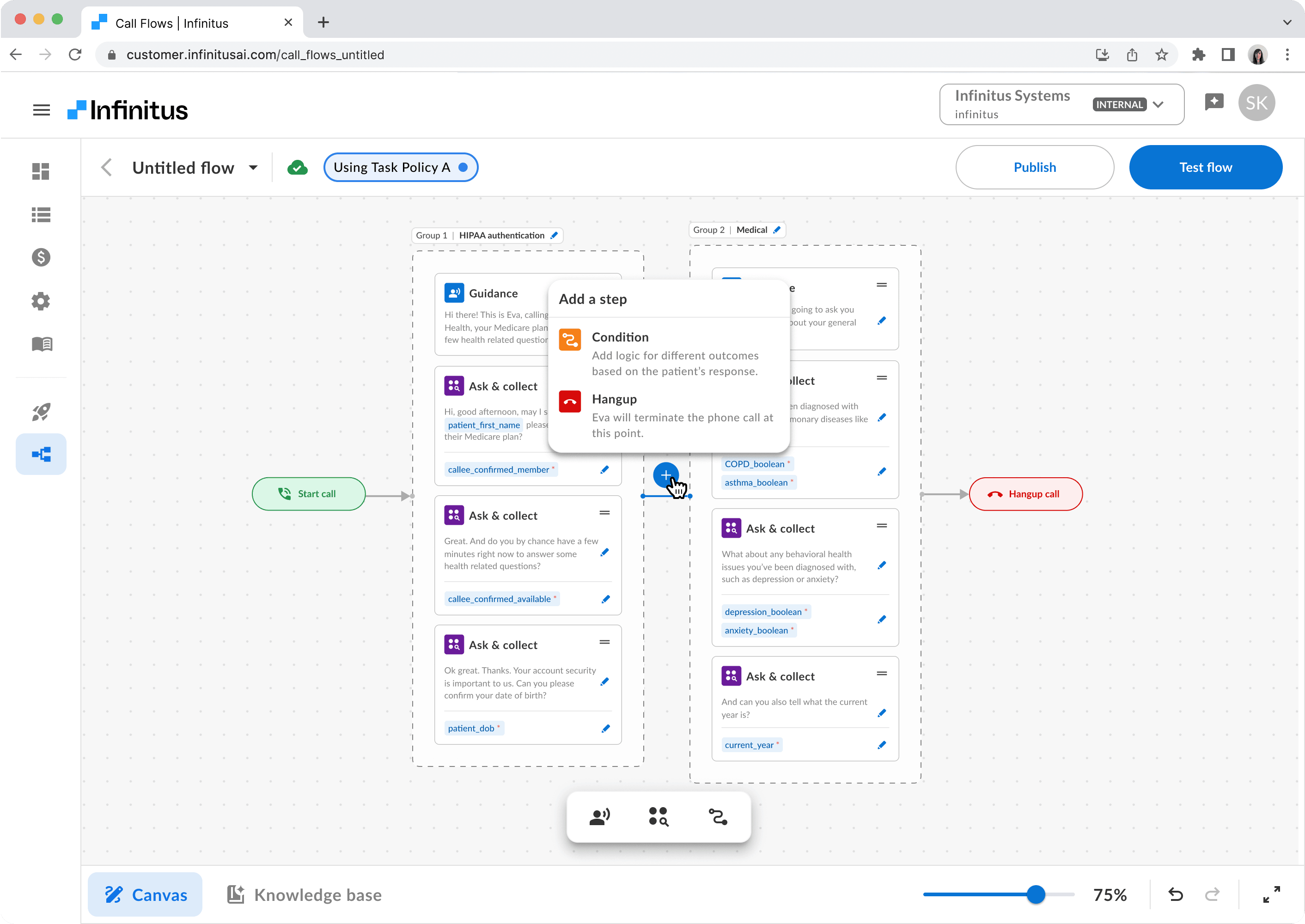Select the anxiety_boolean variable chip
Screen dimensions: 1305x924
click(x=759, y=630)
